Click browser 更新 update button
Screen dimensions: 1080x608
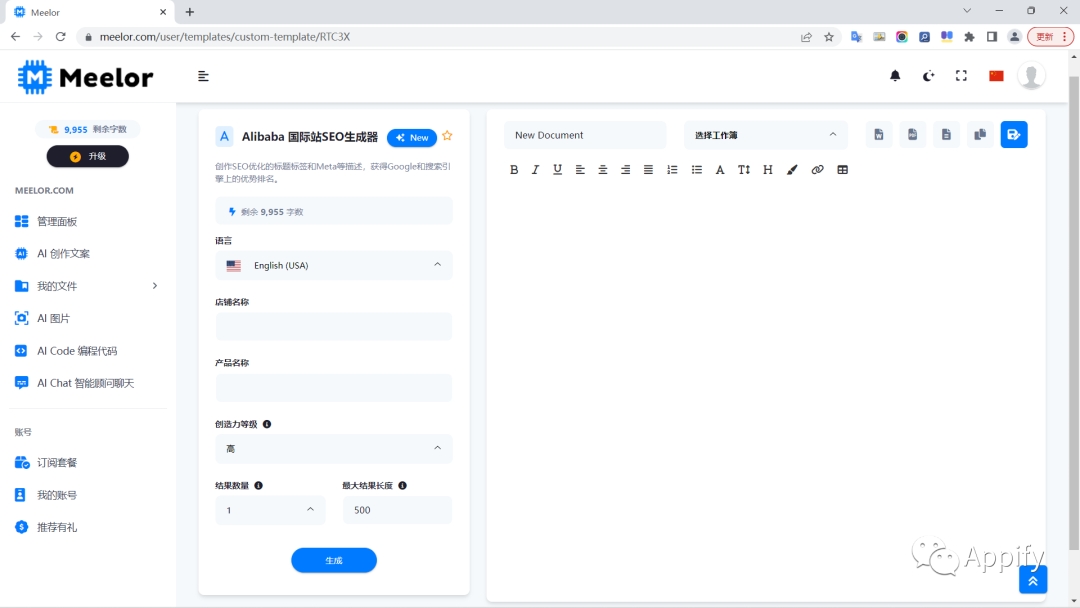[x=1050, y=37]
